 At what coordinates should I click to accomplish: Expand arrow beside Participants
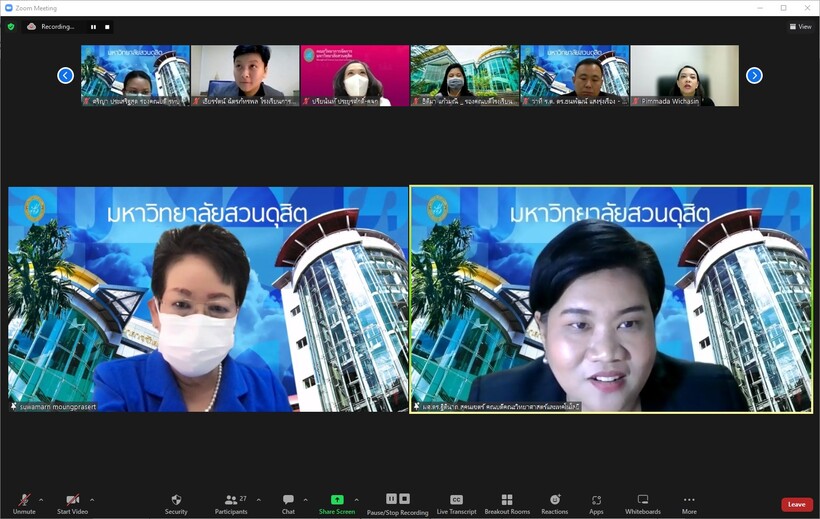click(x=258, y=500)
